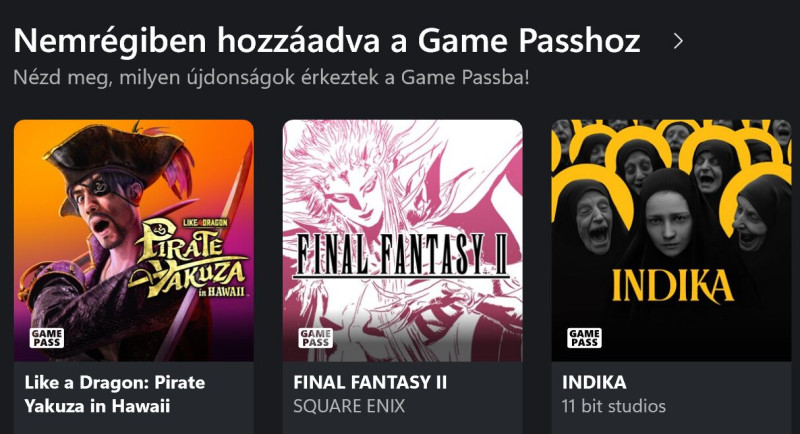
Task: Click Game Pass badge on INDIKA cover
Action: pyautogui.click(x=585, y=338)
